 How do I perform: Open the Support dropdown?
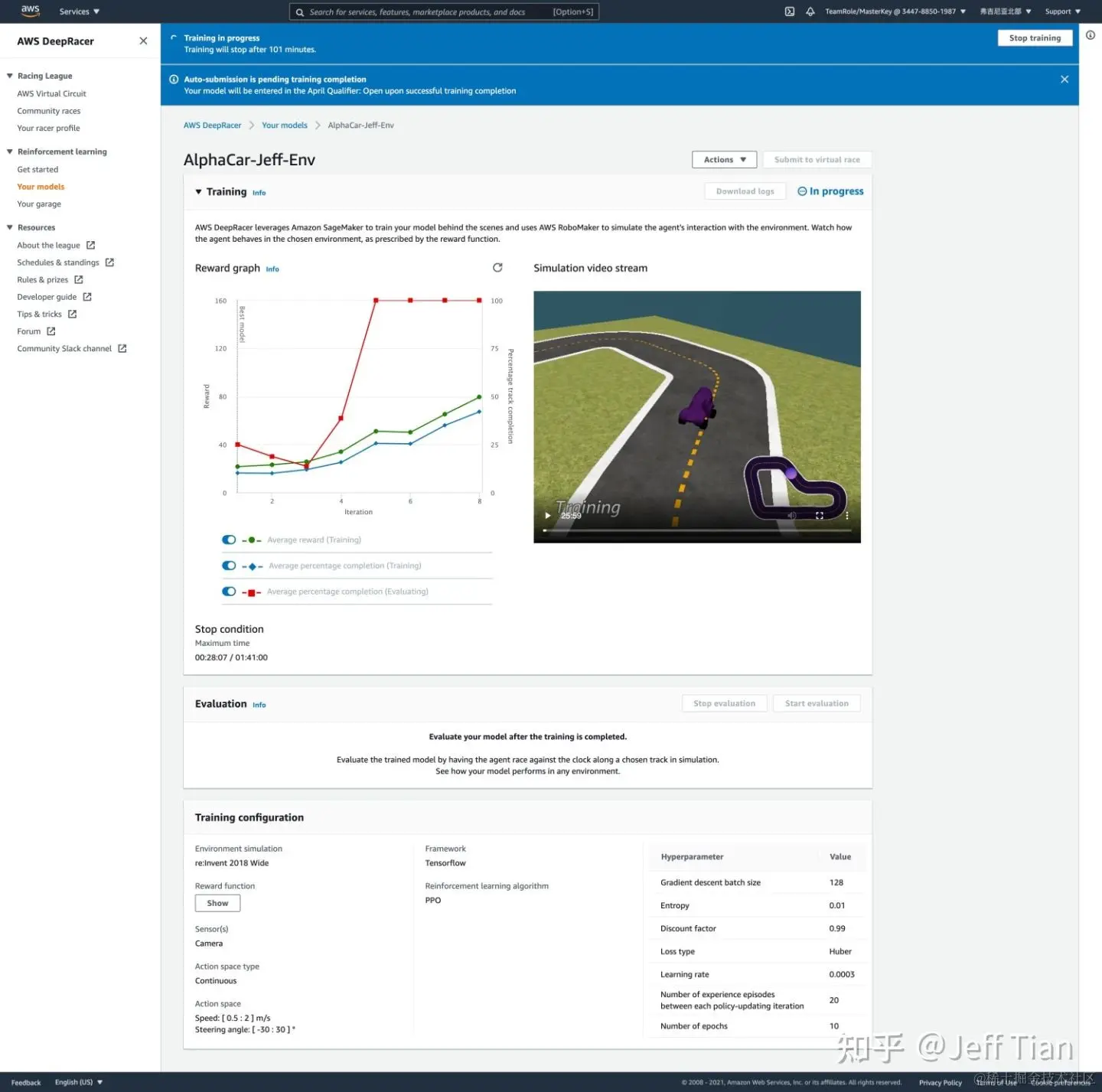tap(1063, 11)
